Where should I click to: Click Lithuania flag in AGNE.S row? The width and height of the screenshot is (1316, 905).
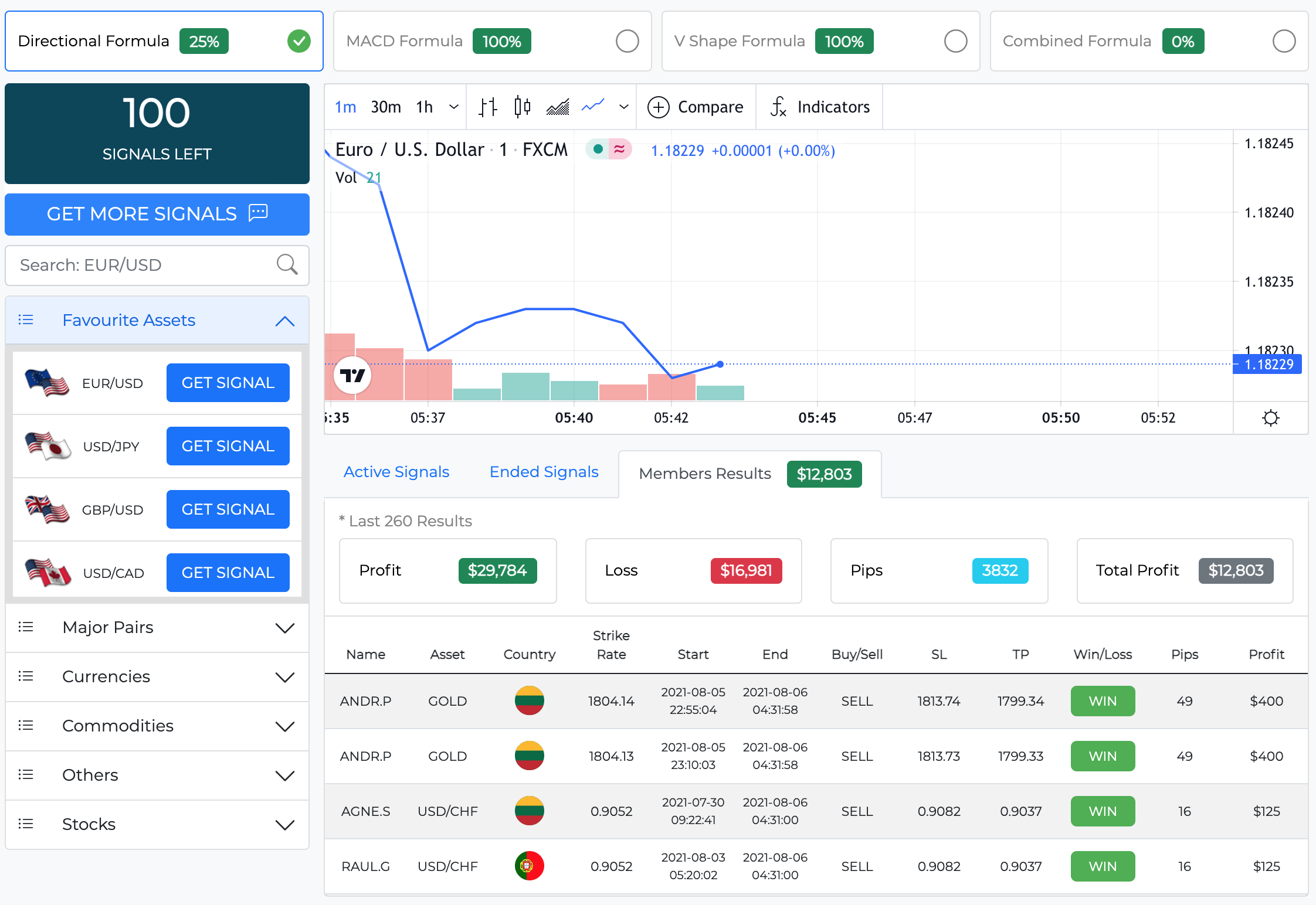click(x=530, y=811)
